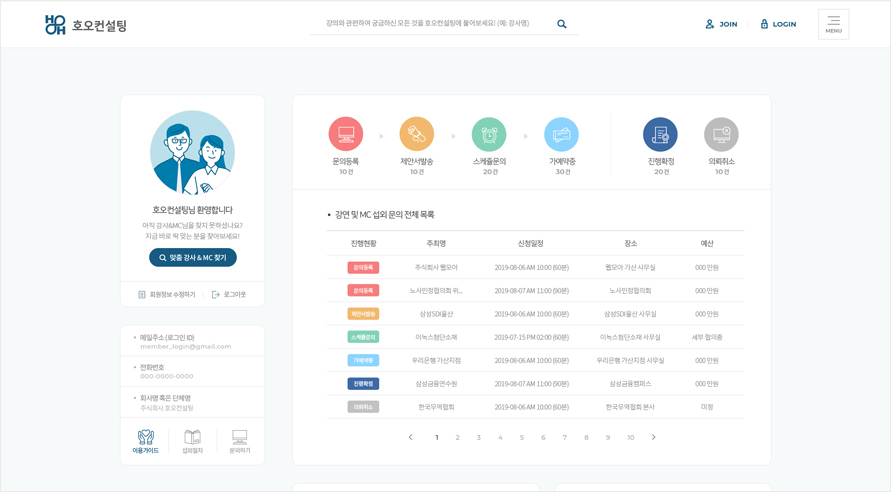Click the orange 제안서발송 status icon
Screen dimensions: 891x492
pos(417,135)
